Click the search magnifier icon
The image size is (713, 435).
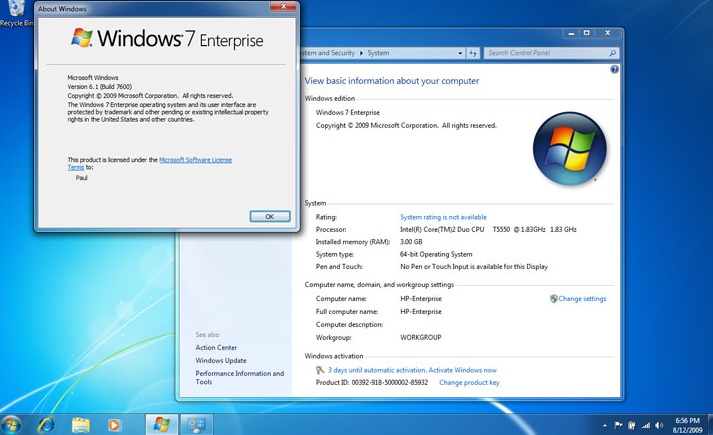click(613, 53)
